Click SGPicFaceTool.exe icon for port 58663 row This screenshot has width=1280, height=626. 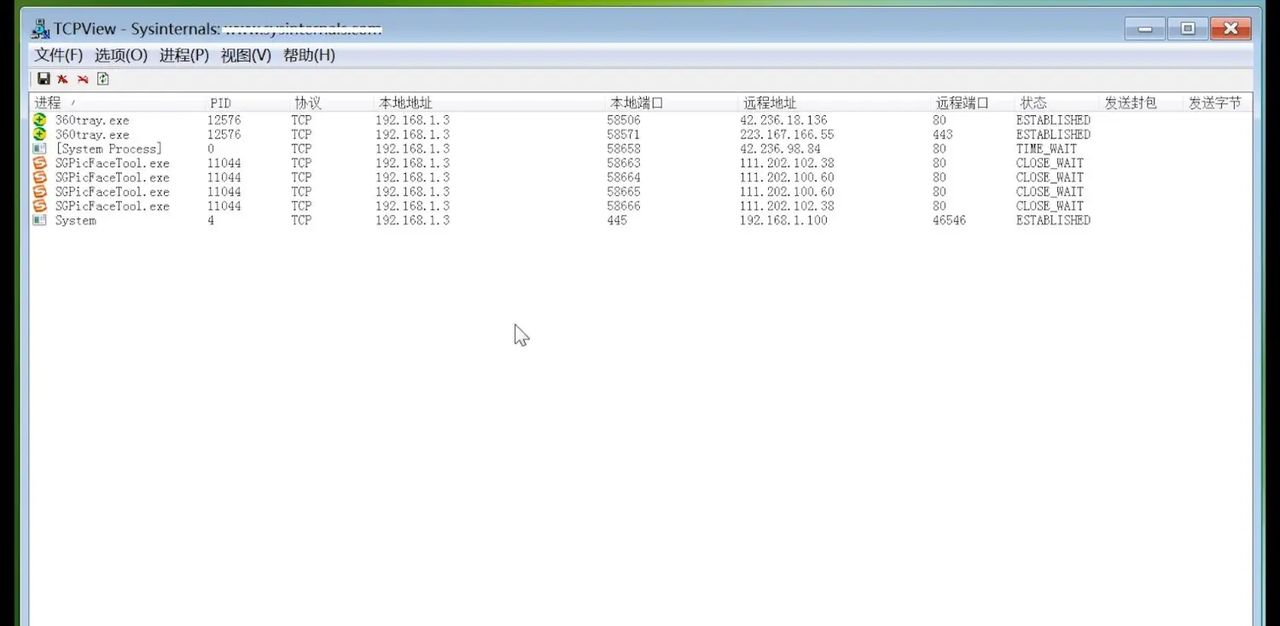click(x=39, y=163)
